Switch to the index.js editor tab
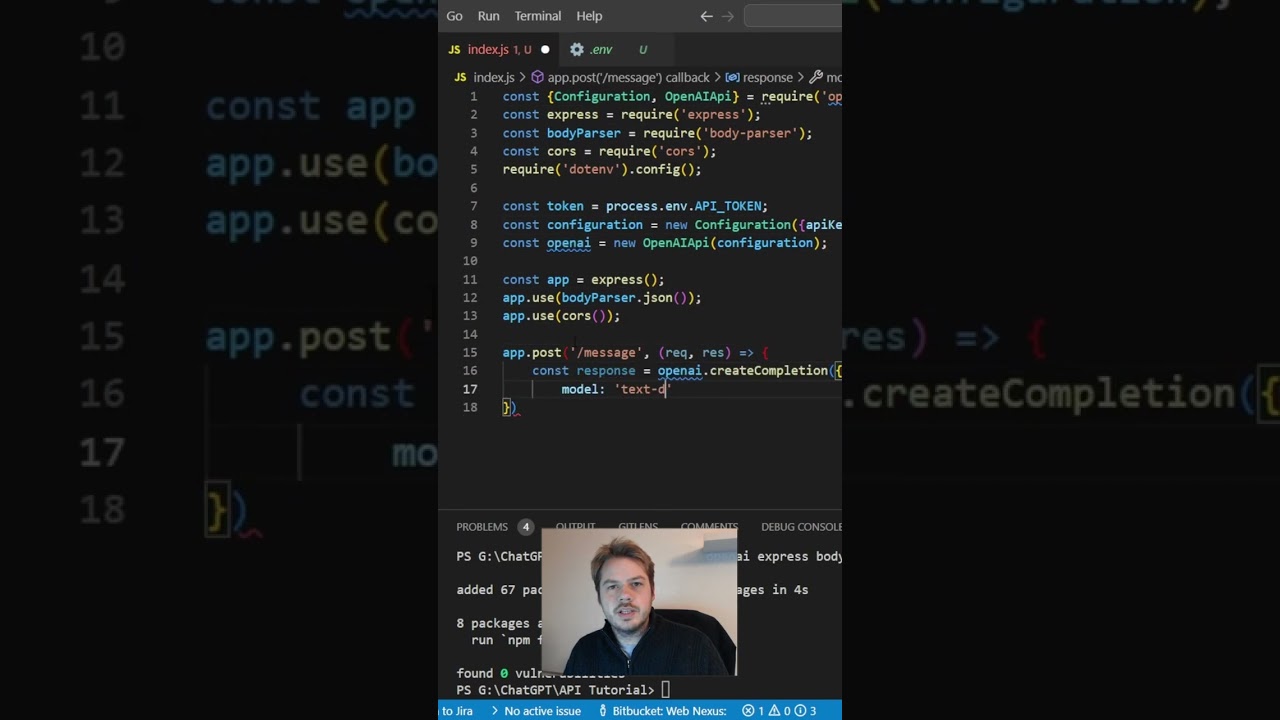1280x720 pixels. click(499, 49)
